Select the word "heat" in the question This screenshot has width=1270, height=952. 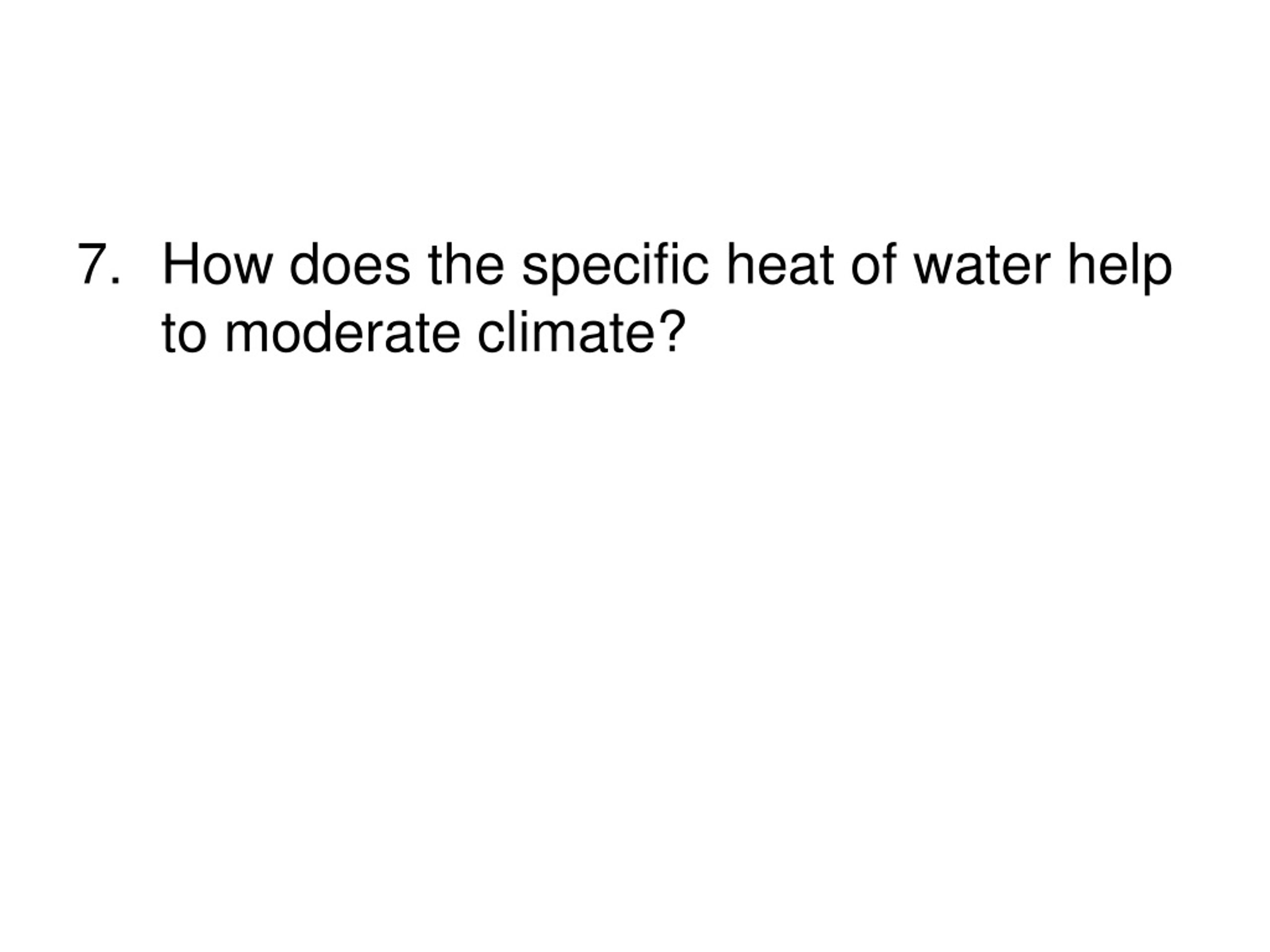pyautogui.click(x=780, y=264)
